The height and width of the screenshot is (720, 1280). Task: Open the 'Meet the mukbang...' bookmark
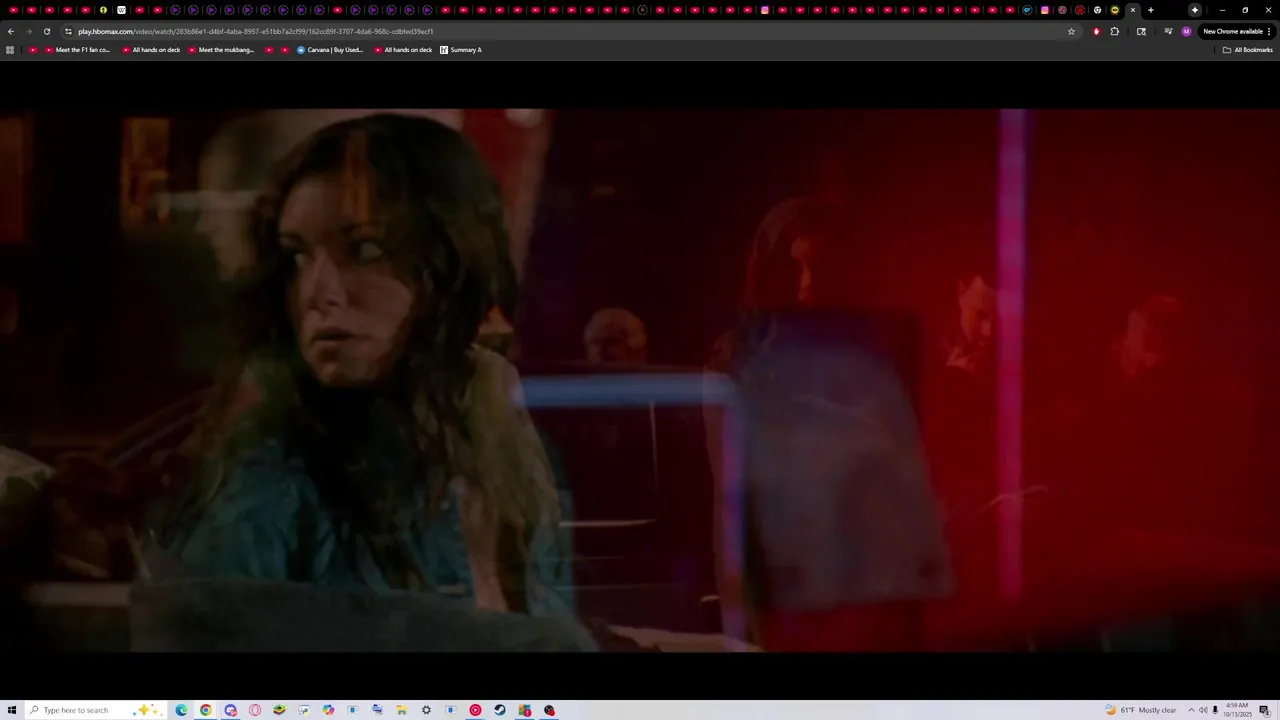coord(220,50)
